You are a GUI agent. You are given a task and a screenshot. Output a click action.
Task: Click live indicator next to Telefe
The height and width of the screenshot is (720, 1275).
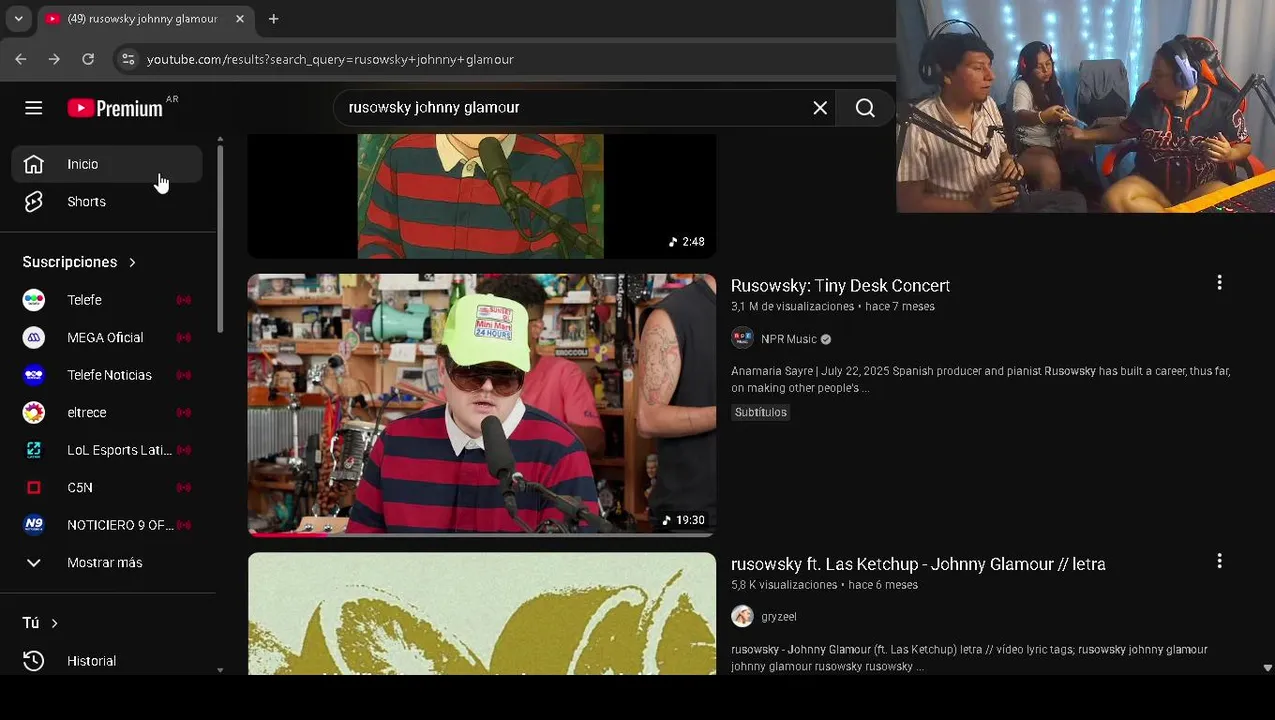click(184, 300)
